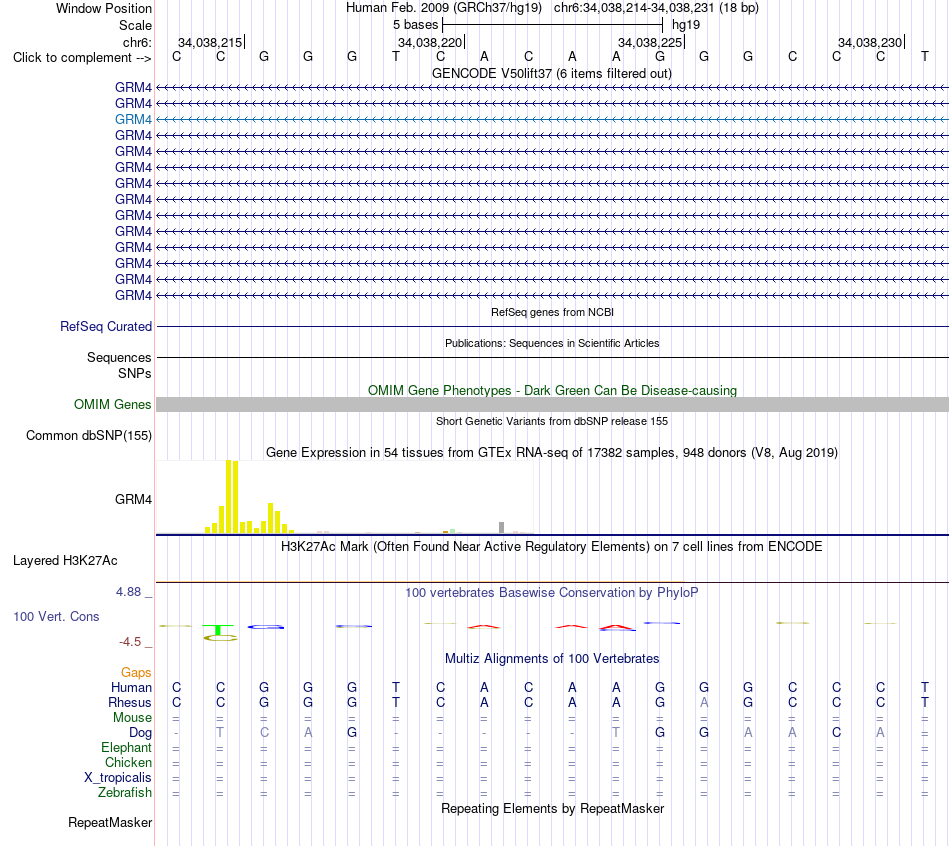The width and height of the screenshot is (950, 846).
Task: Click ruler position '34,038,225'
Action: [649, 42]
